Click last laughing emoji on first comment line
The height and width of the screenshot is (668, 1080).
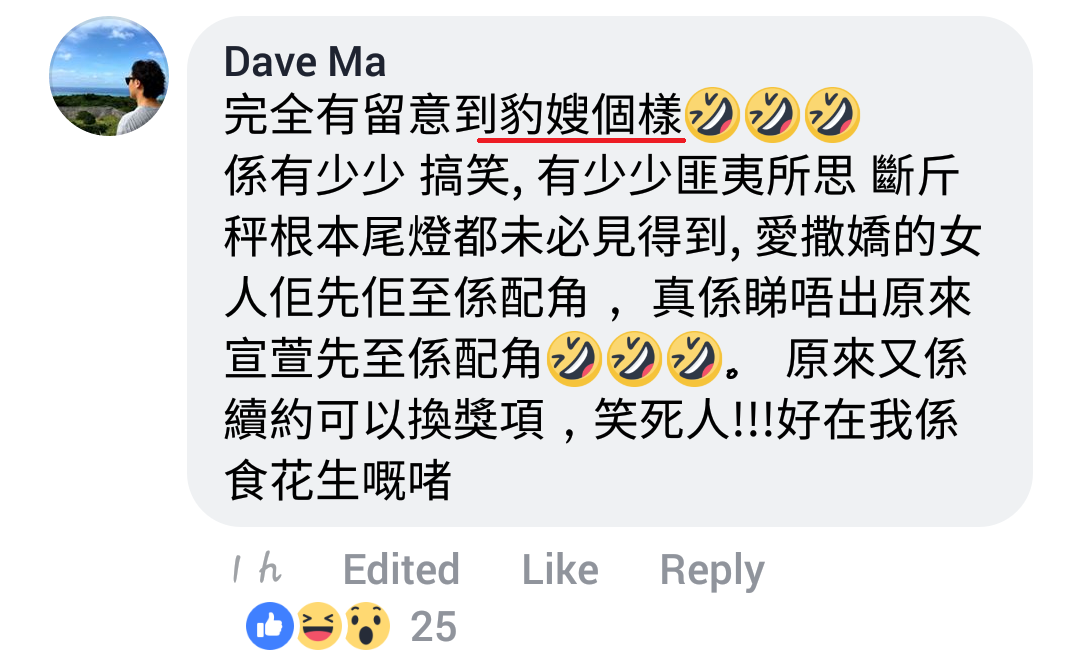(x=832, y=115)
